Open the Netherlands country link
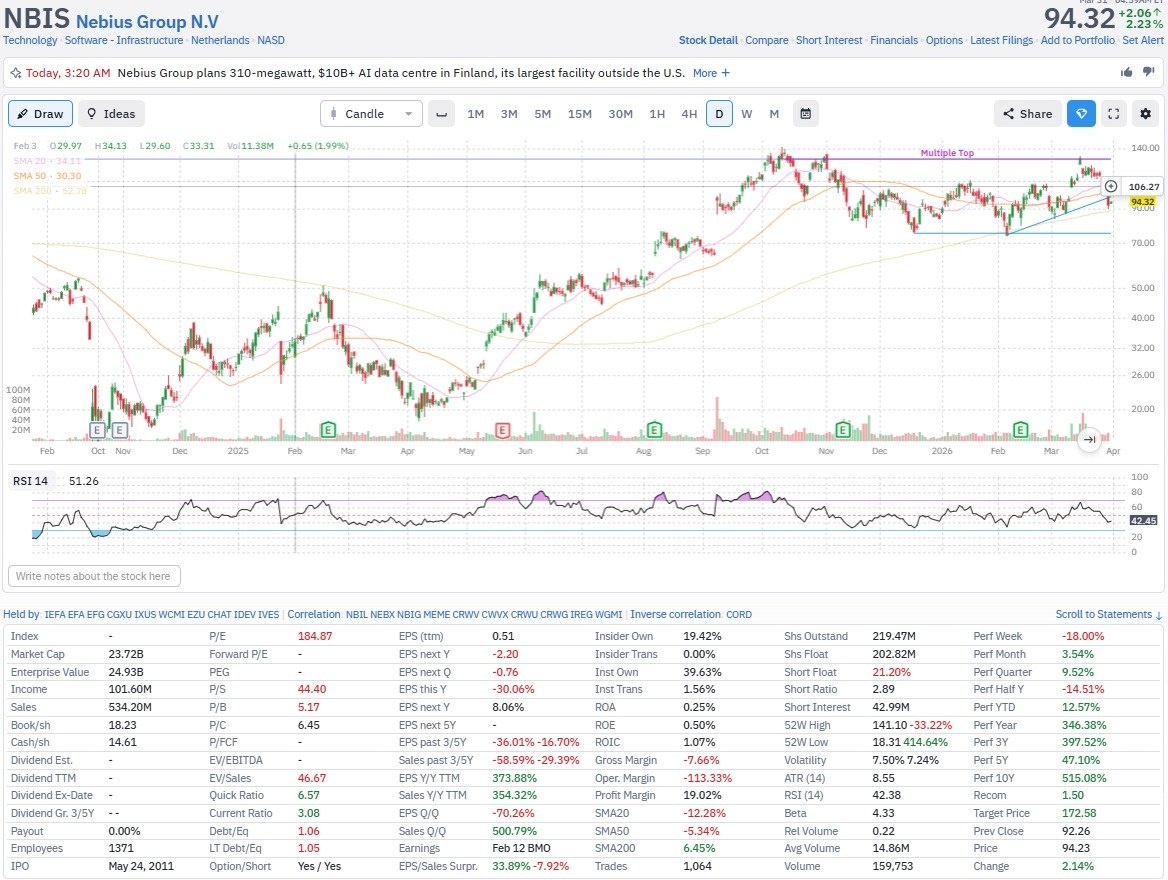The height and width of the screenshot is (880, 1168). click(x=220, y=40)
